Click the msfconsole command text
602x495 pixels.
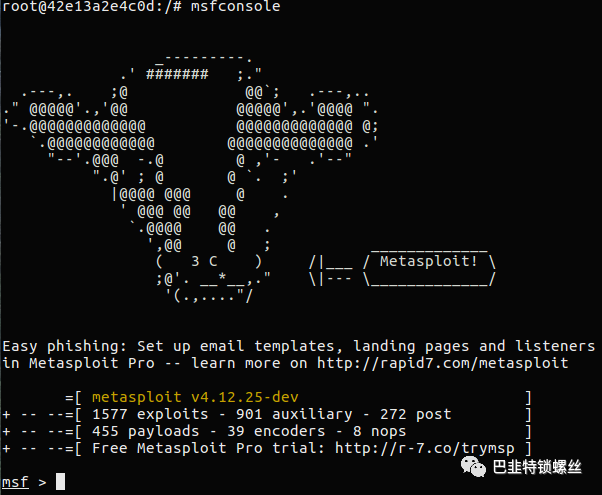[235, 7]
